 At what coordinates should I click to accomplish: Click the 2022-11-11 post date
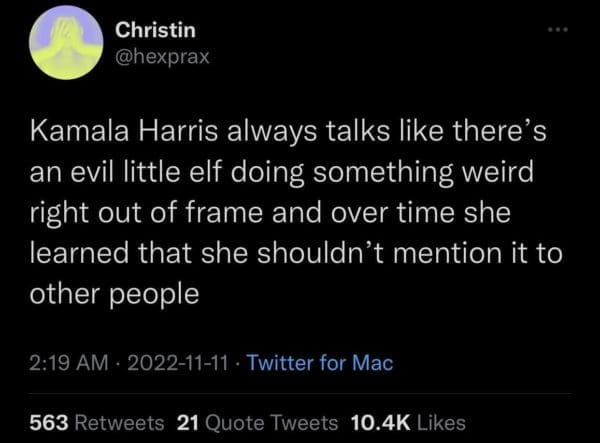pyautogui.click(x=188, y=363)
